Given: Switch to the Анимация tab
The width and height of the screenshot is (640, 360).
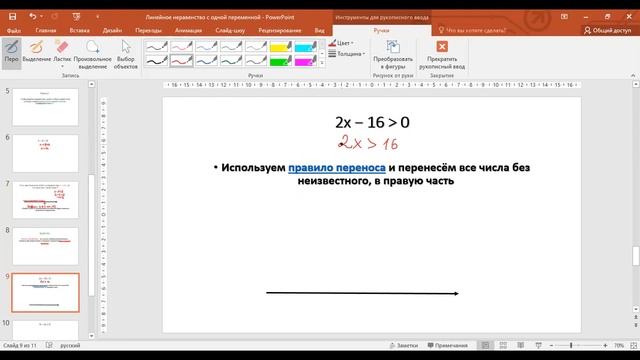Looking at the screenshot, I should coord(188,30).
